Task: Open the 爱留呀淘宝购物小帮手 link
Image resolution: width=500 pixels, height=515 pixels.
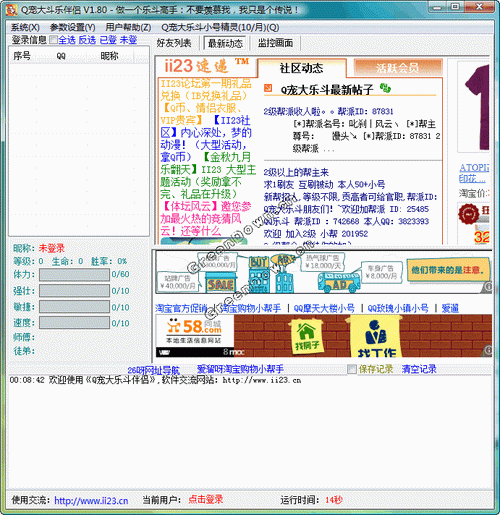Action: click(x=240, y=369)
